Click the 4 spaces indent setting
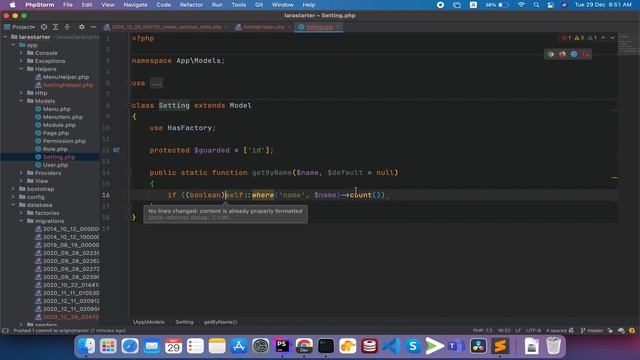Image resolution: width=640 pixels, height=360 pixels. (x=556, y=331)
